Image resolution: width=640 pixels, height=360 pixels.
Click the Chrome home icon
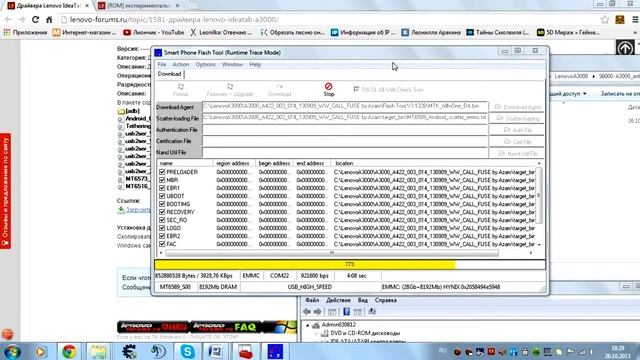tap(49, 20)
